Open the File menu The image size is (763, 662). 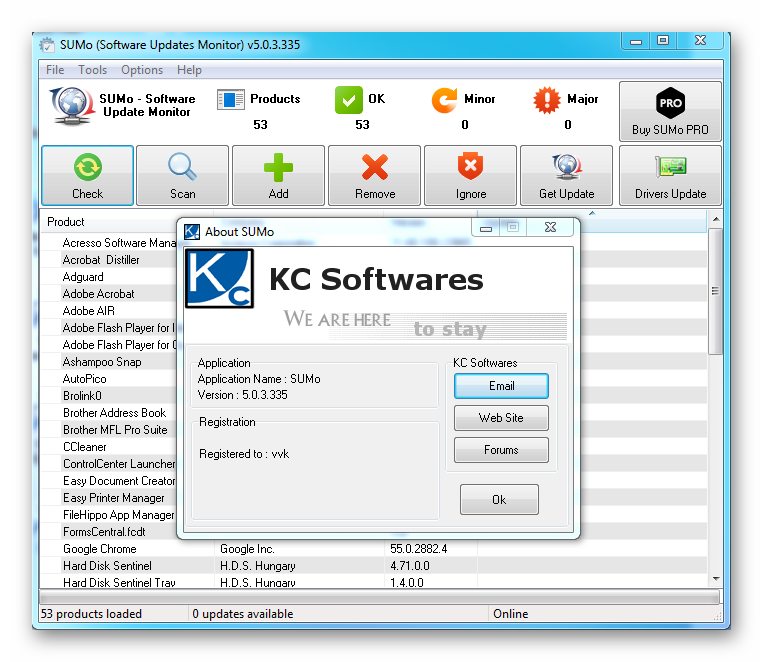[55, 70]
